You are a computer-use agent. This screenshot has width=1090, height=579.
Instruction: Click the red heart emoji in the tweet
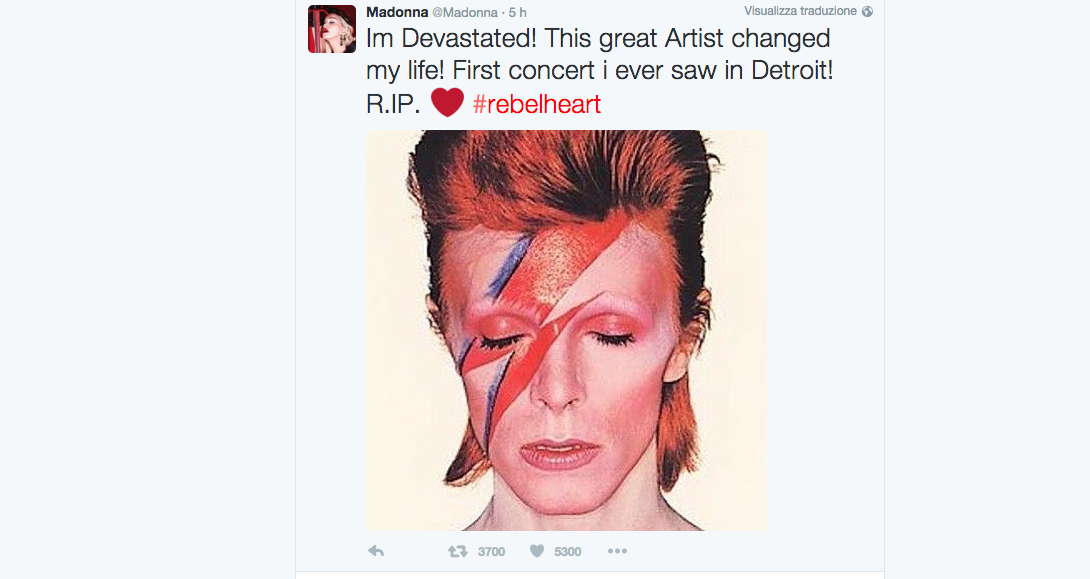pos(447,103)
